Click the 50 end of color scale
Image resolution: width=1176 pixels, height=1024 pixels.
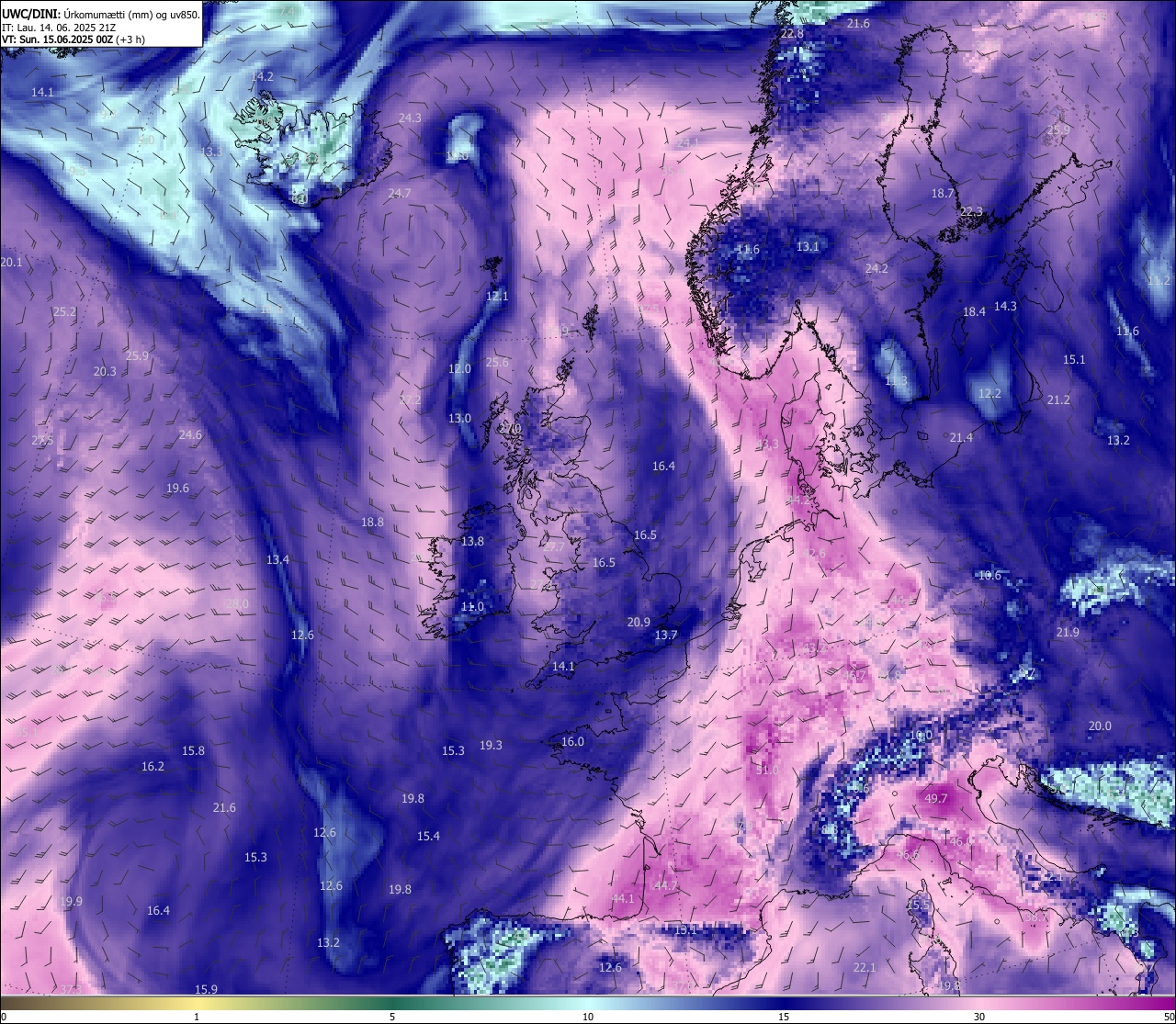[1169, 1017]
